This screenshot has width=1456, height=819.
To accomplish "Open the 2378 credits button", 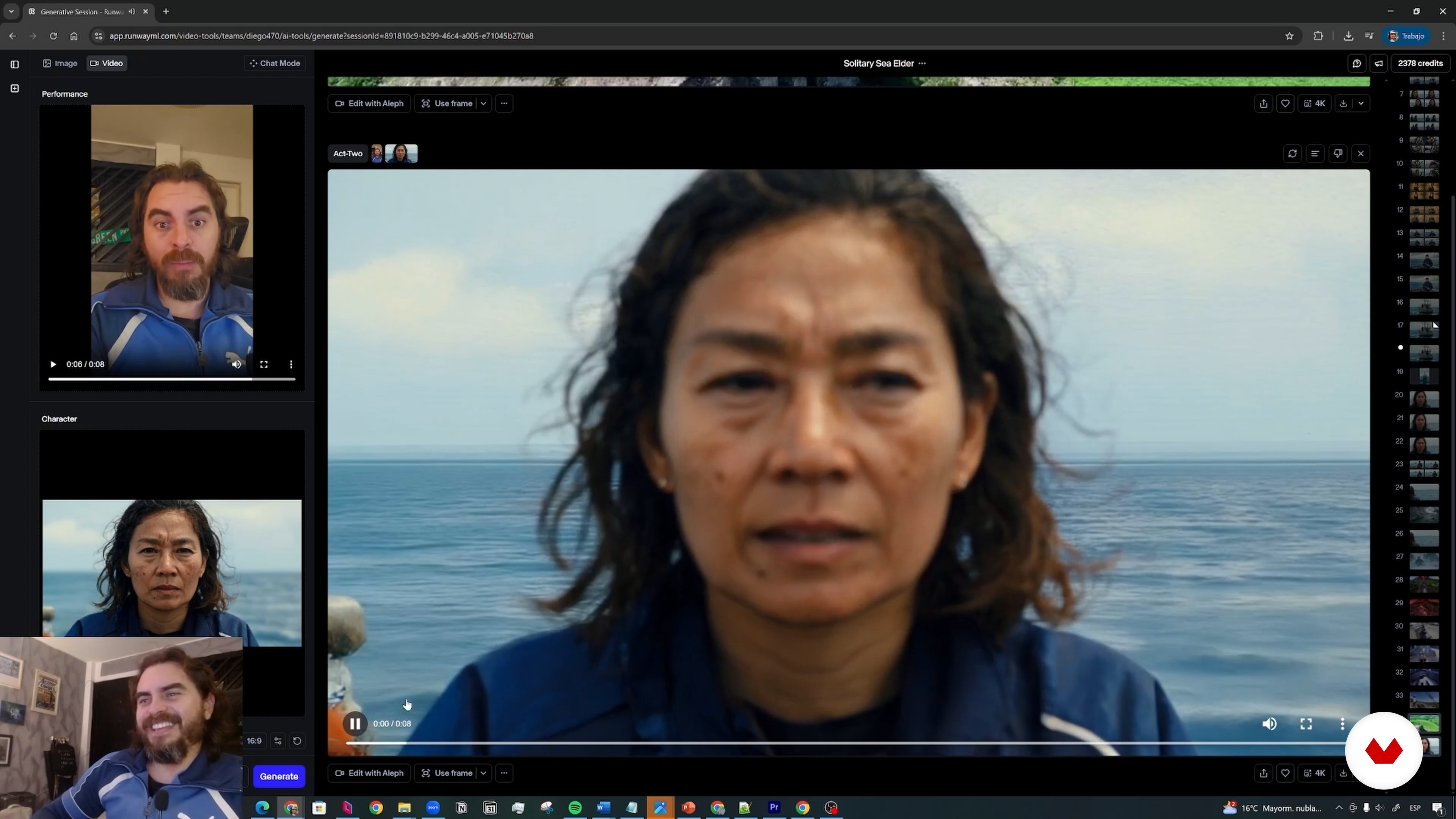I will 1420,63.
